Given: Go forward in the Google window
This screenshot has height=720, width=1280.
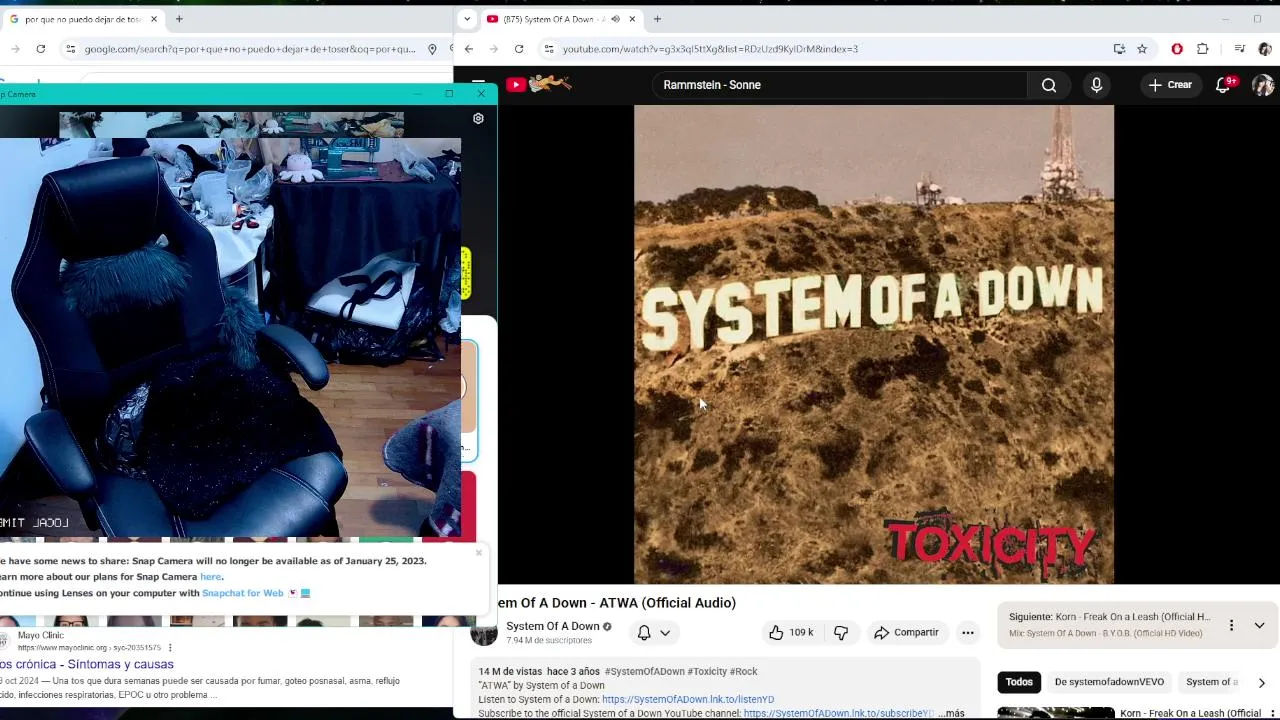Looking at the screenshot, I should [15, 49].
